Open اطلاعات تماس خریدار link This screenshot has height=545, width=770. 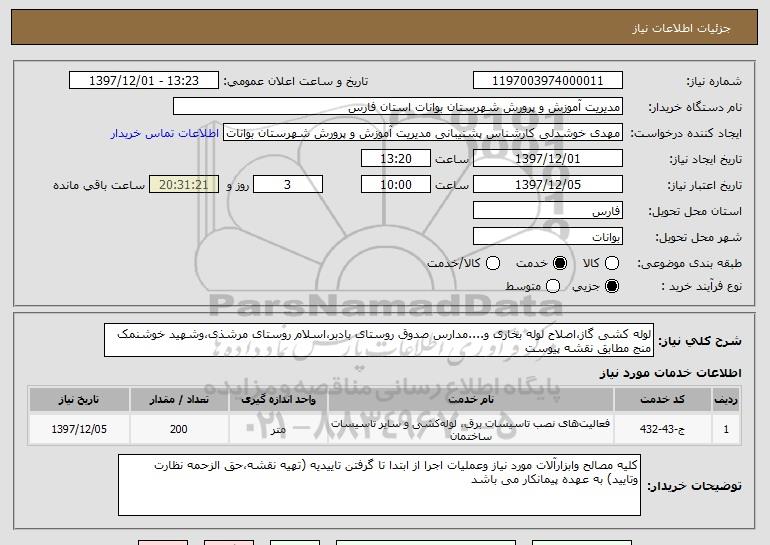pyautogui.click(x=165, y=133)
